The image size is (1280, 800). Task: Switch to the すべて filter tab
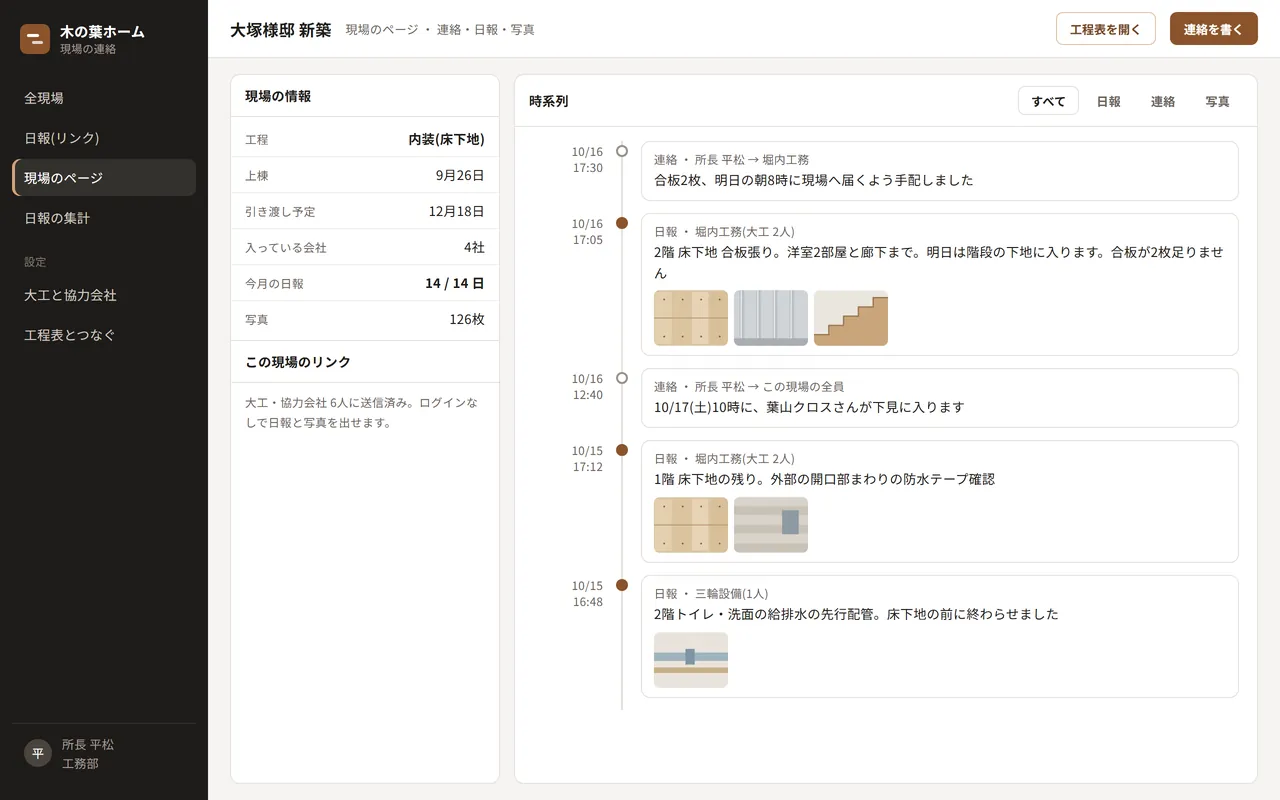point(1048,101)
